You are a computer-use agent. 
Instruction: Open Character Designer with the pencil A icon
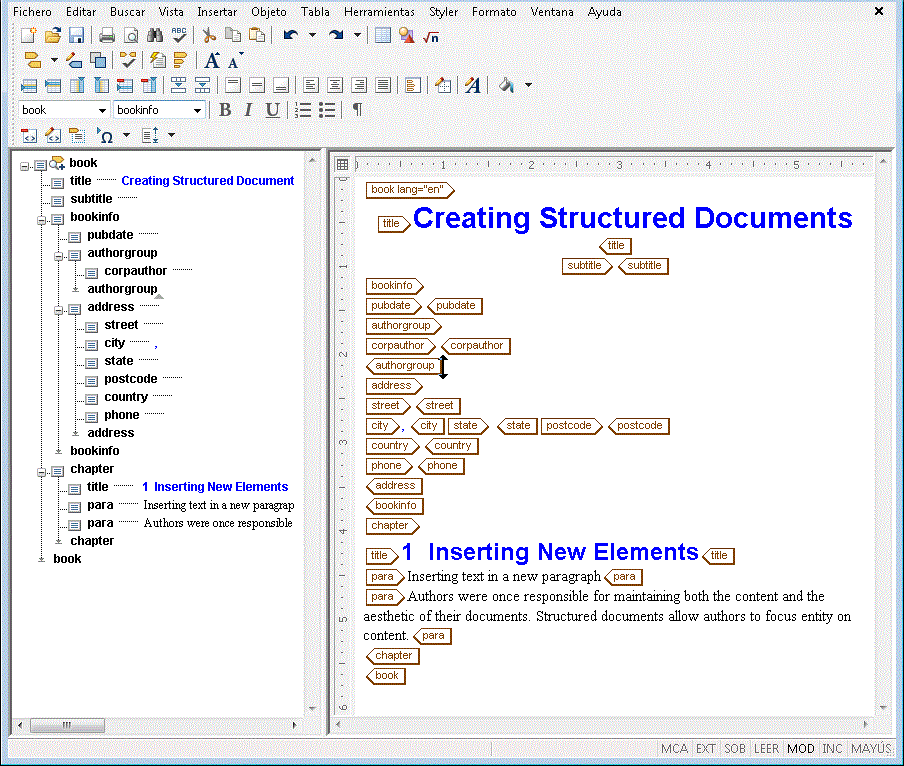click(x=473, y=85)
